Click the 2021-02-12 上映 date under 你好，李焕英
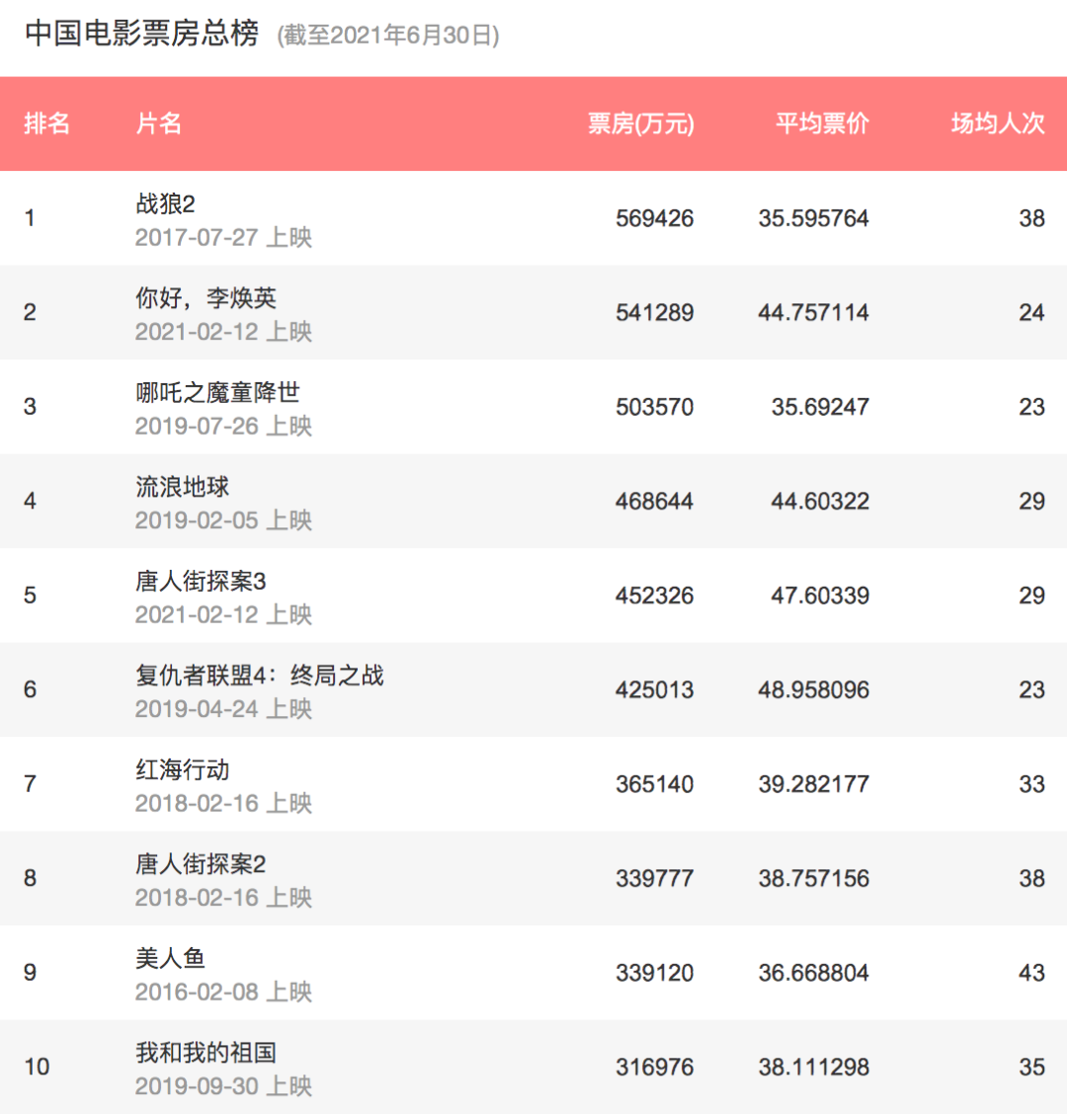This screenshot has height=1120, width=1067. tap(223, 332)
